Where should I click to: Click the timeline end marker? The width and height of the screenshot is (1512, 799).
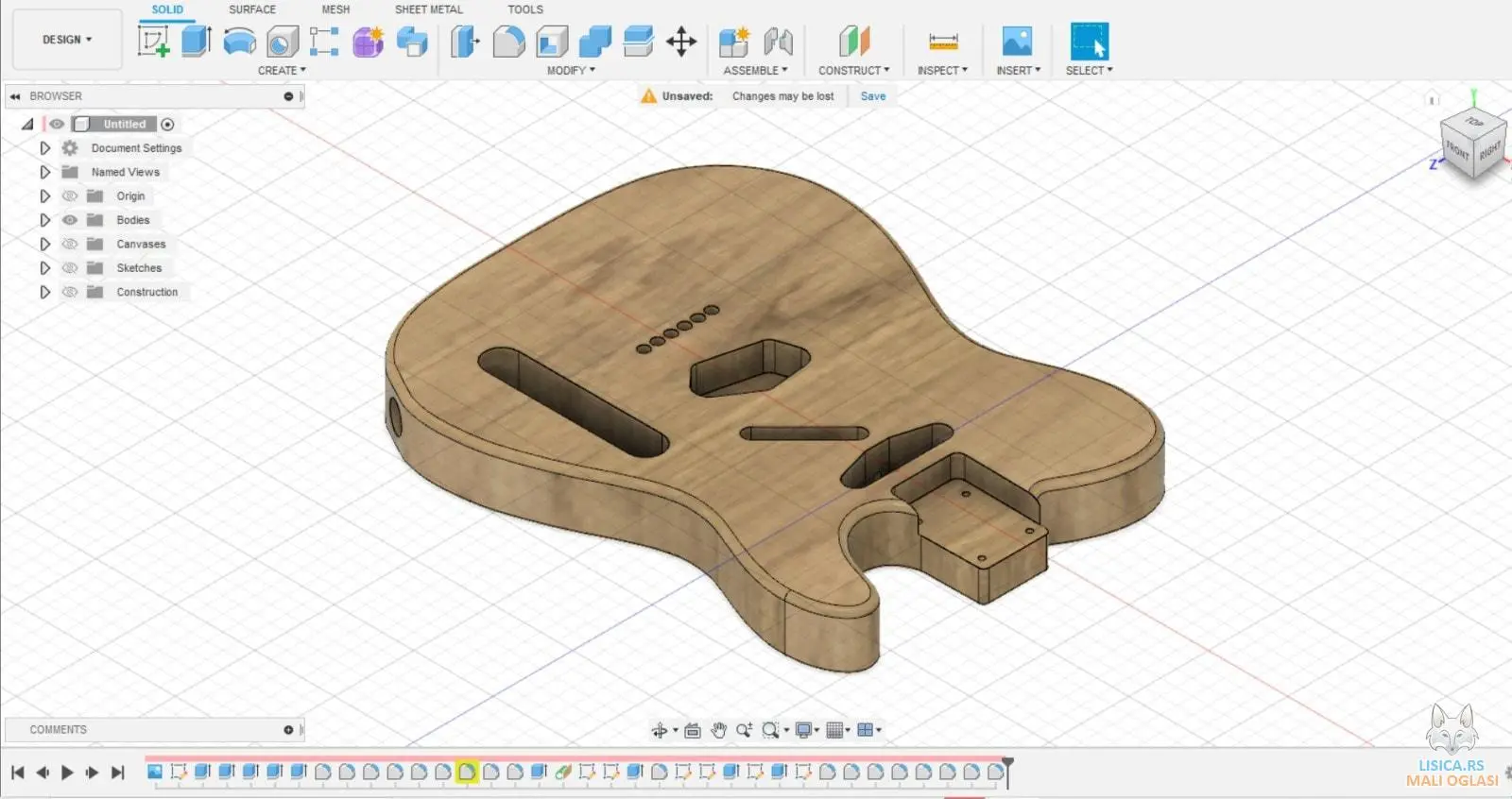1007,772
